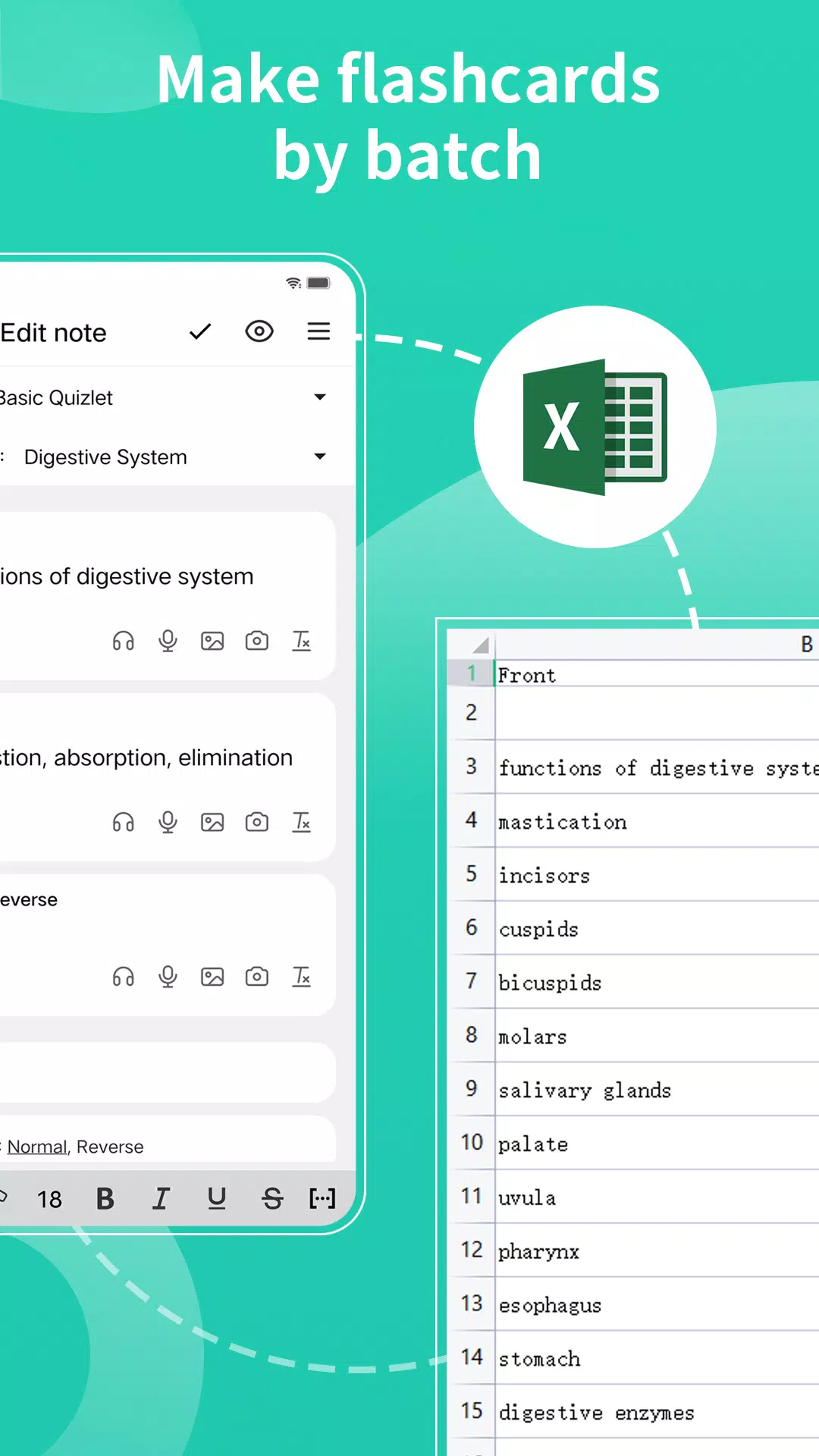This screenshot has height=1456, width=819.
Task: Tap microphone icon in the reverse field
Action: 168,977
